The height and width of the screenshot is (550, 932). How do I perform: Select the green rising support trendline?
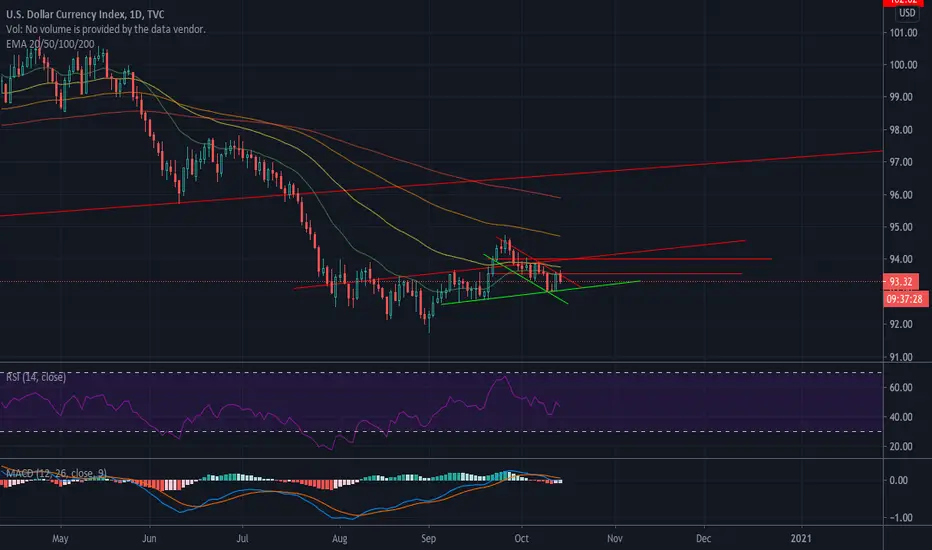pyautogui.click(x=541, y=293)
